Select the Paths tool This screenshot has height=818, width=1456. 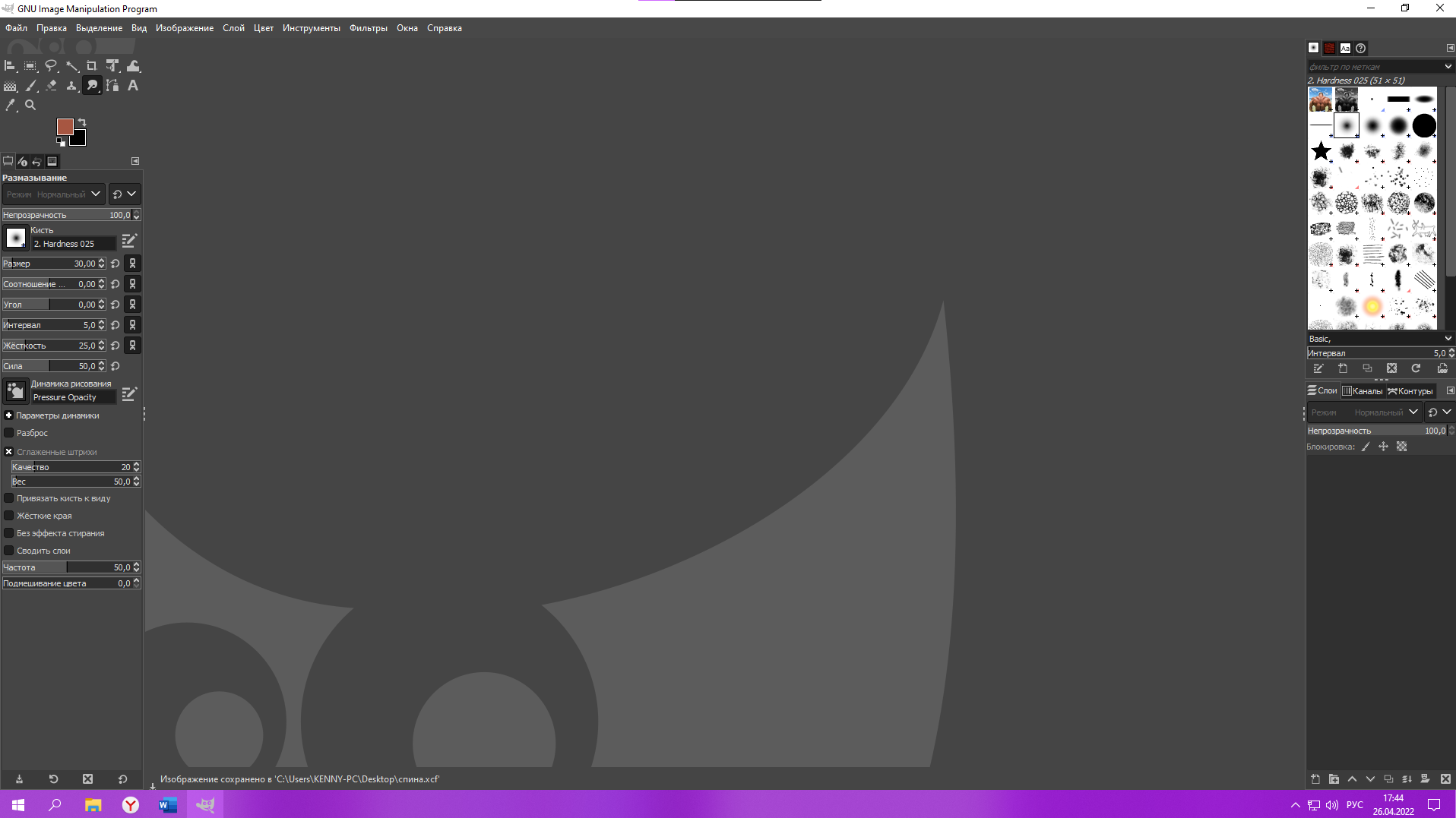point(112,86)
